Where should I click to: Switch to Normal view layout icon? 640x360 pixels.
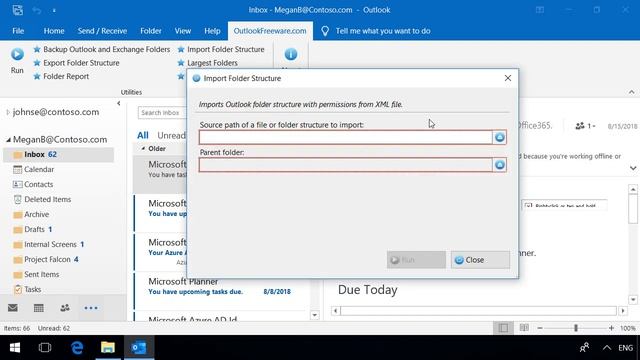(x=503, y=328)
